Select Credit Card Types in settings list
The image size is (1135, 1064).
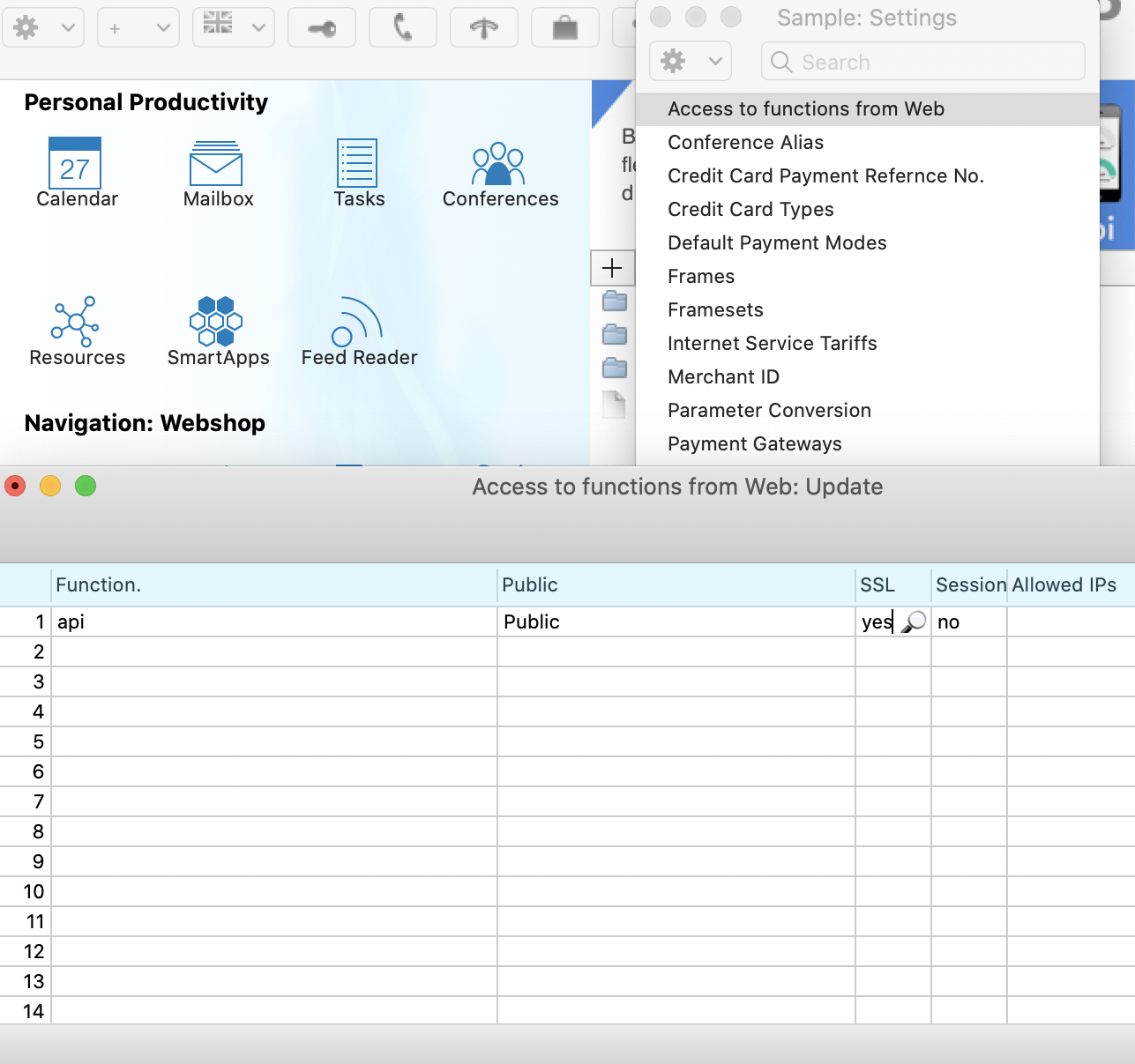(750, 210)
